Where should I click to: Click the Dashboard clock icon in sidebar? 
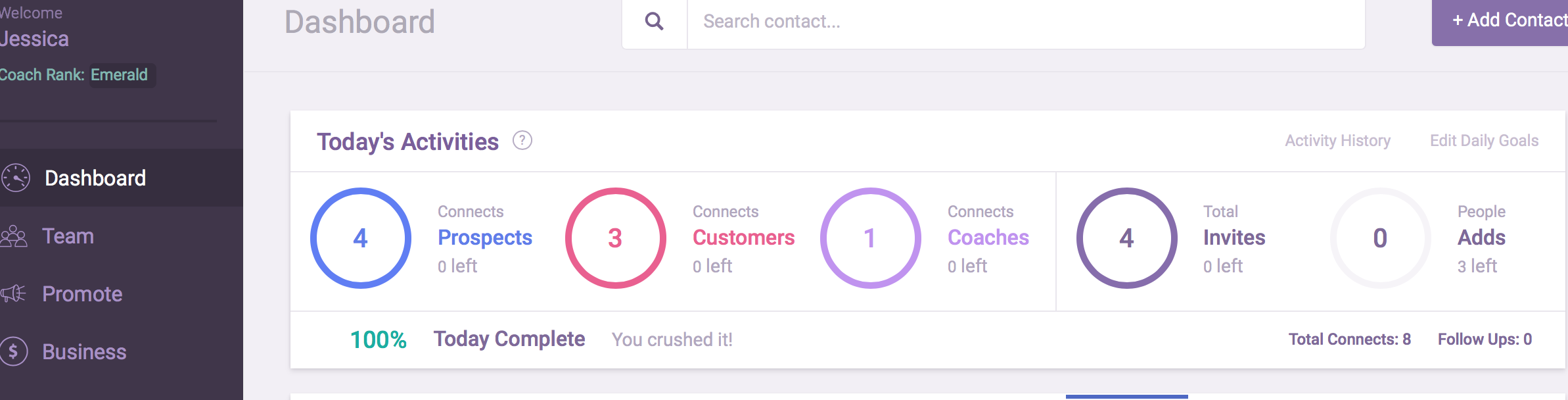pos(15,178)
